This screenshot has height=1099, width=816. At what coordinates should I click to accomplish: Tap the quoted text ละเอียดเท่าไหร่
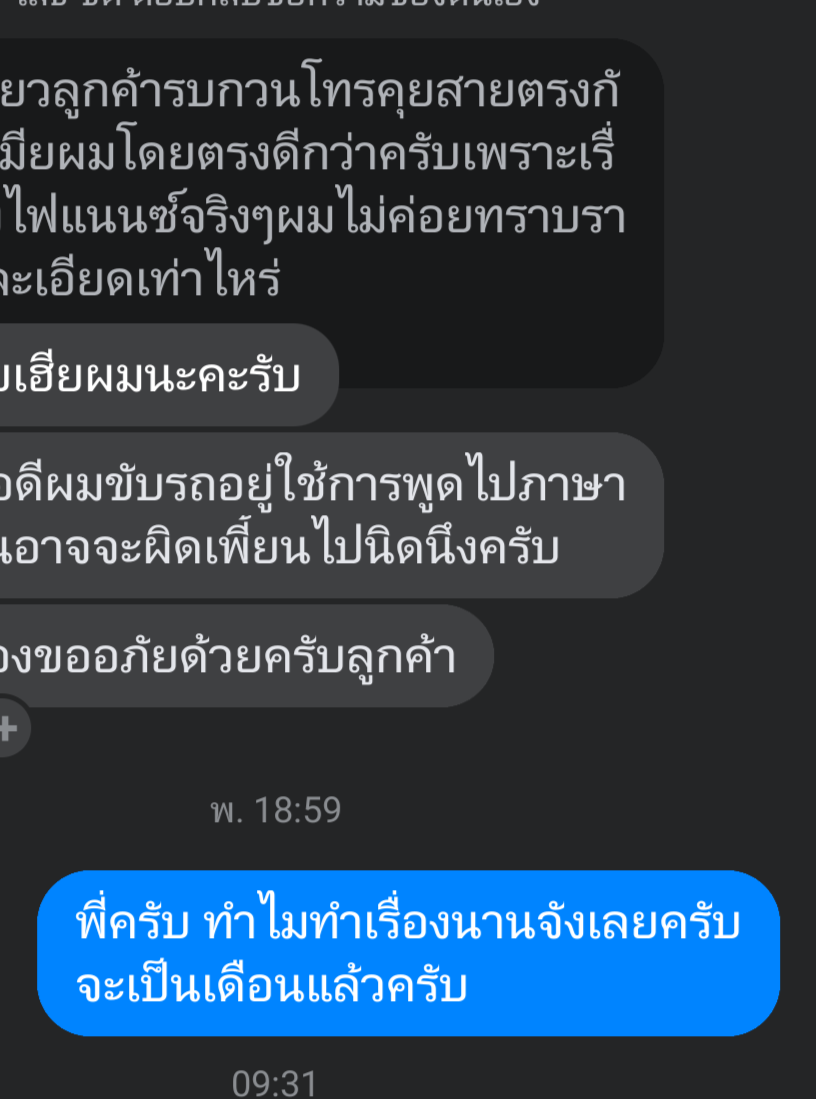pyautogui.click(x=140, y=279)
